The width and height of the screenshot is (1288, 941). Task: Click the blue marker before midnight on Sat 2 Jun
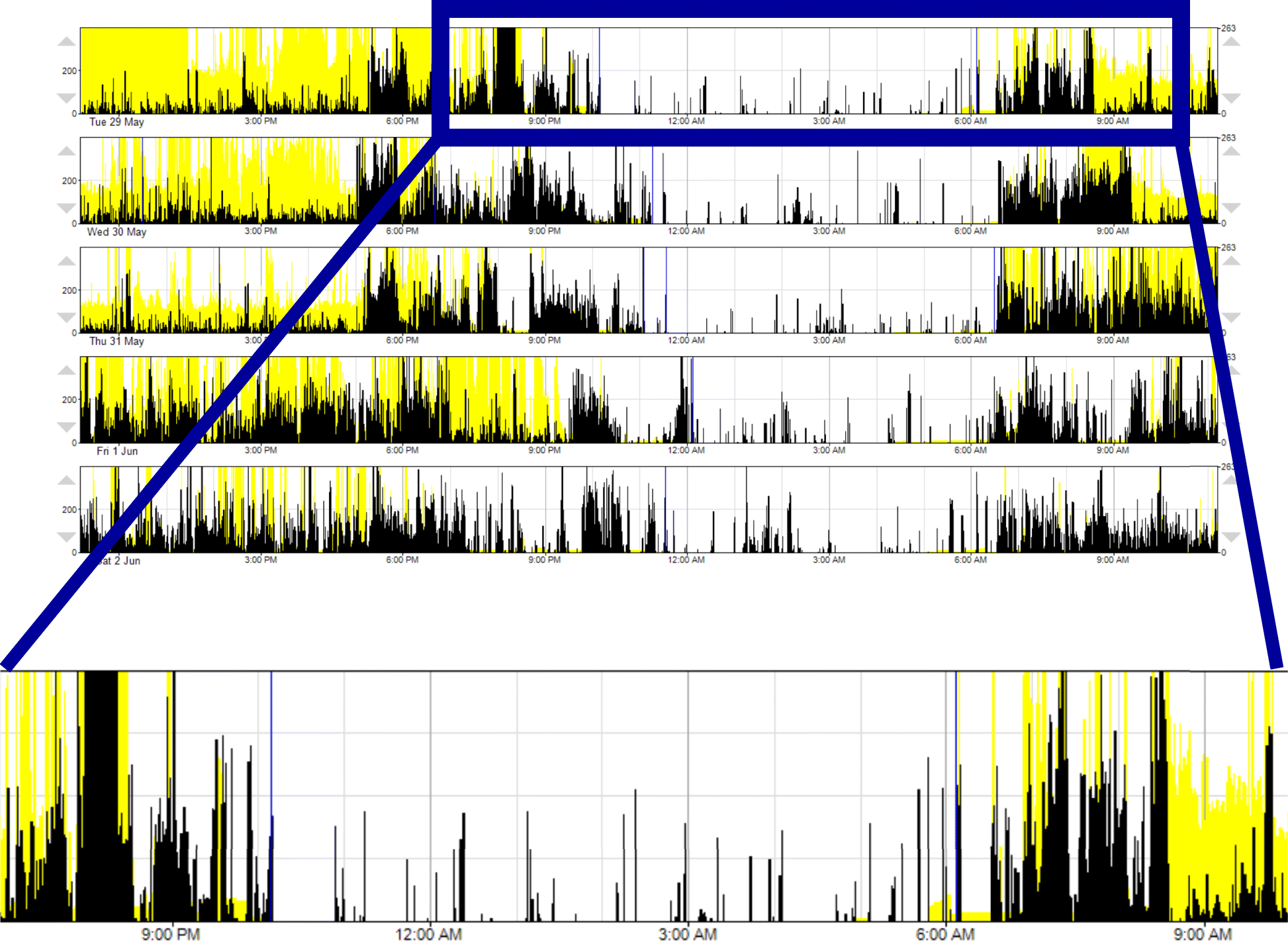666,510
